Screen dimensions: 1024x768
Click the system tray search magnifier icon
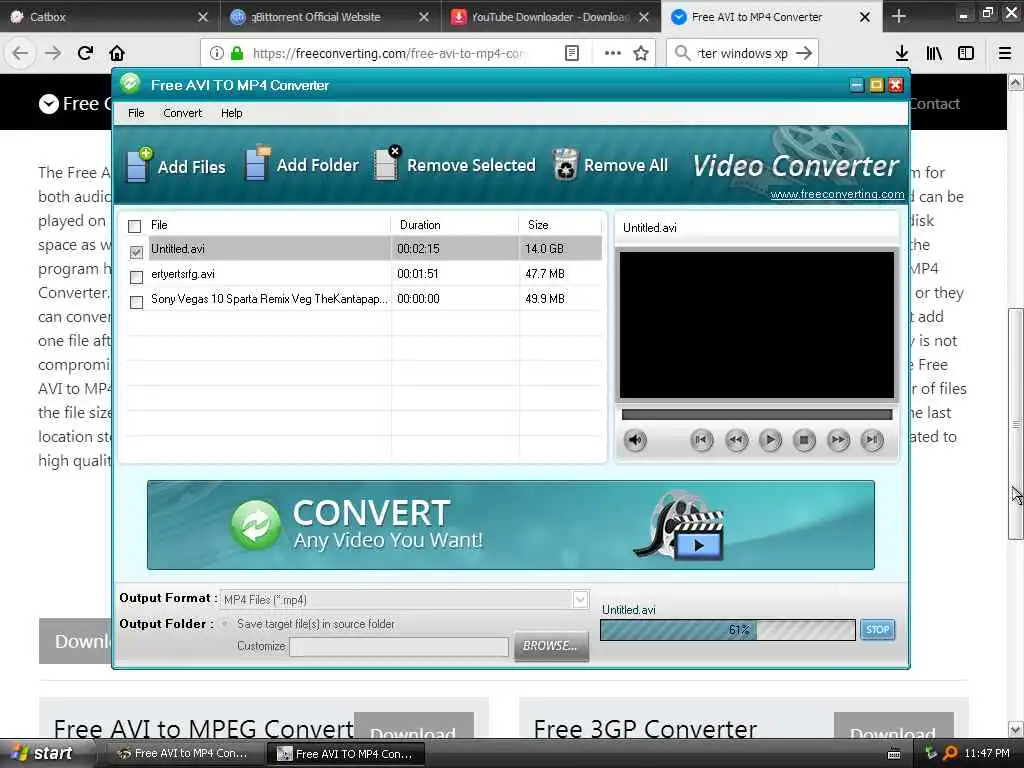tap(950, 753)
